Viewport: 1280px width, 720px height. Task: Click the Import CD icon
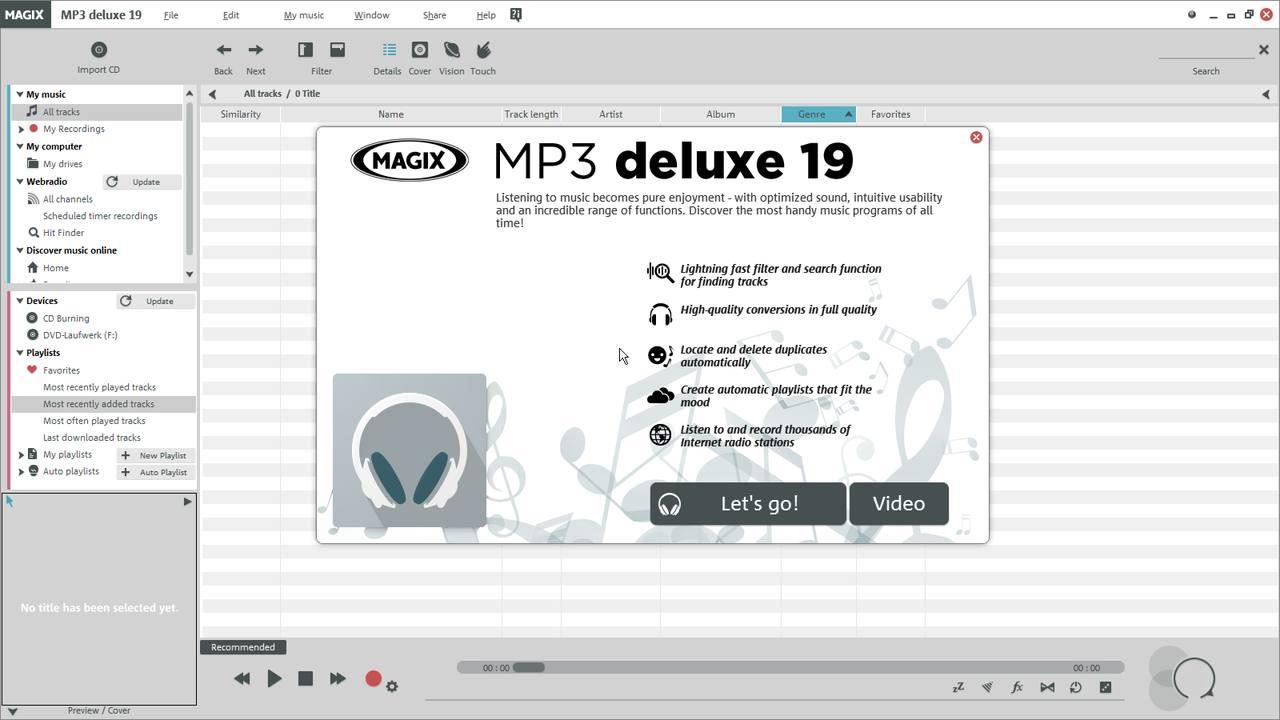(98, 49)
